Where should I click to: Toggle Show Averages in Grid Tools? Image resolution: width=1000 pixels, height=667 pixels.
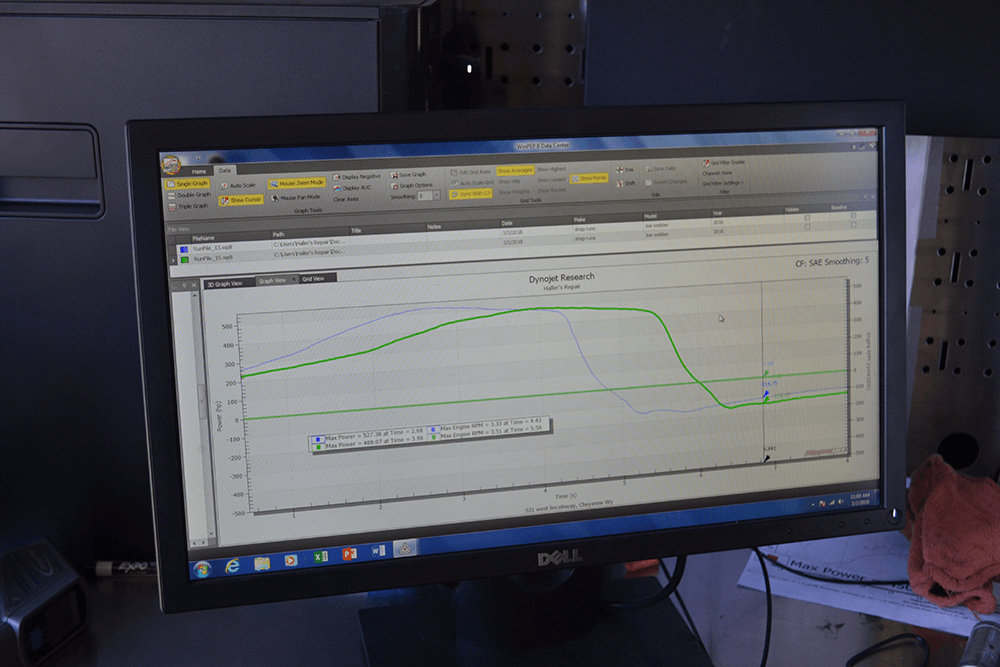tap(515, 170)
